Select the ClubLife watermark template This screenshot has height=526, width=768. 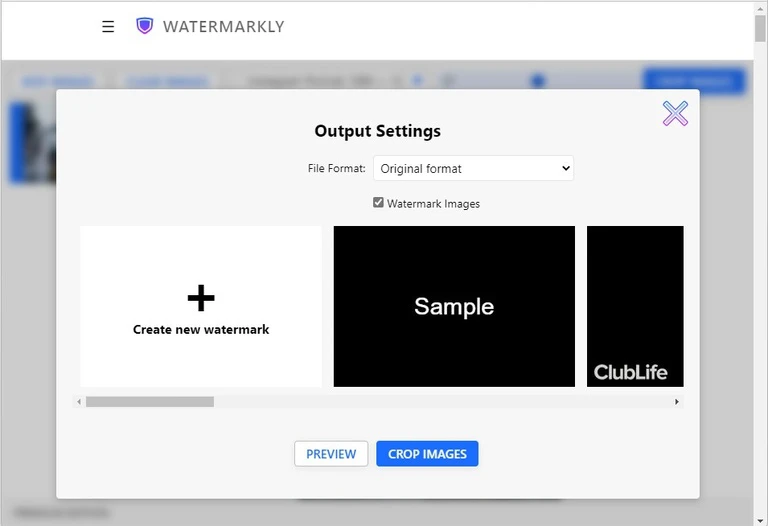tap(635, 306)
